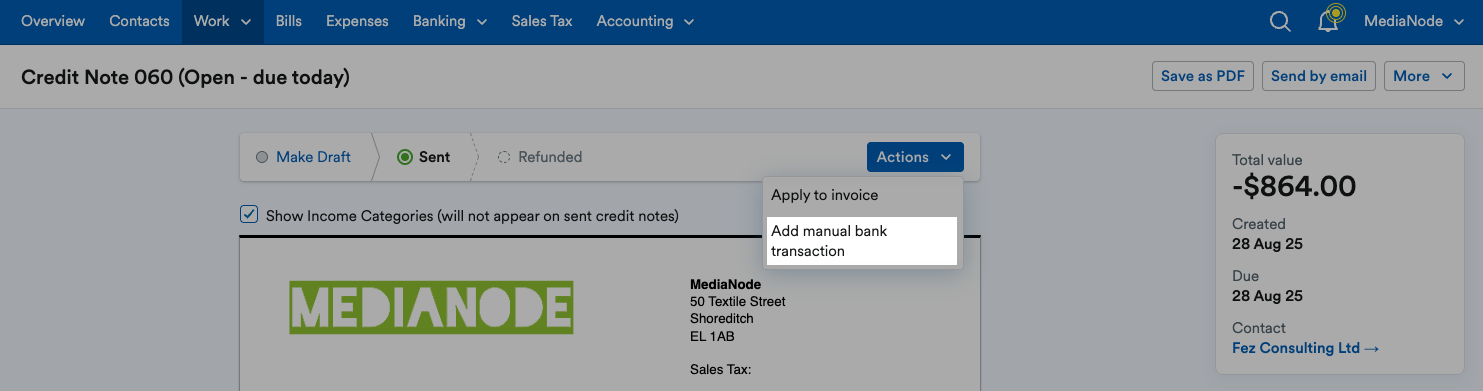This screenshot has width=1483, height=391.
Task: Click the MEDIANODE logo image
Action: point(431,307)
